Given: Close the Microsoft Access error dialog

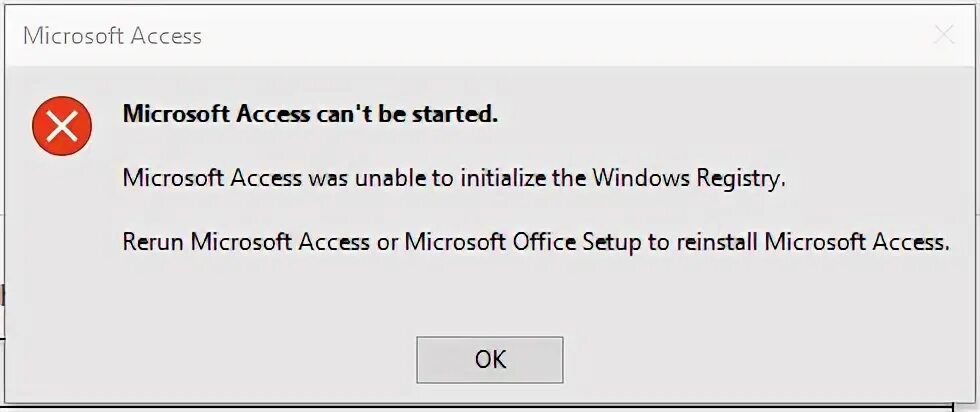Looking at the screenshot, I should click(x=942, y=36).
